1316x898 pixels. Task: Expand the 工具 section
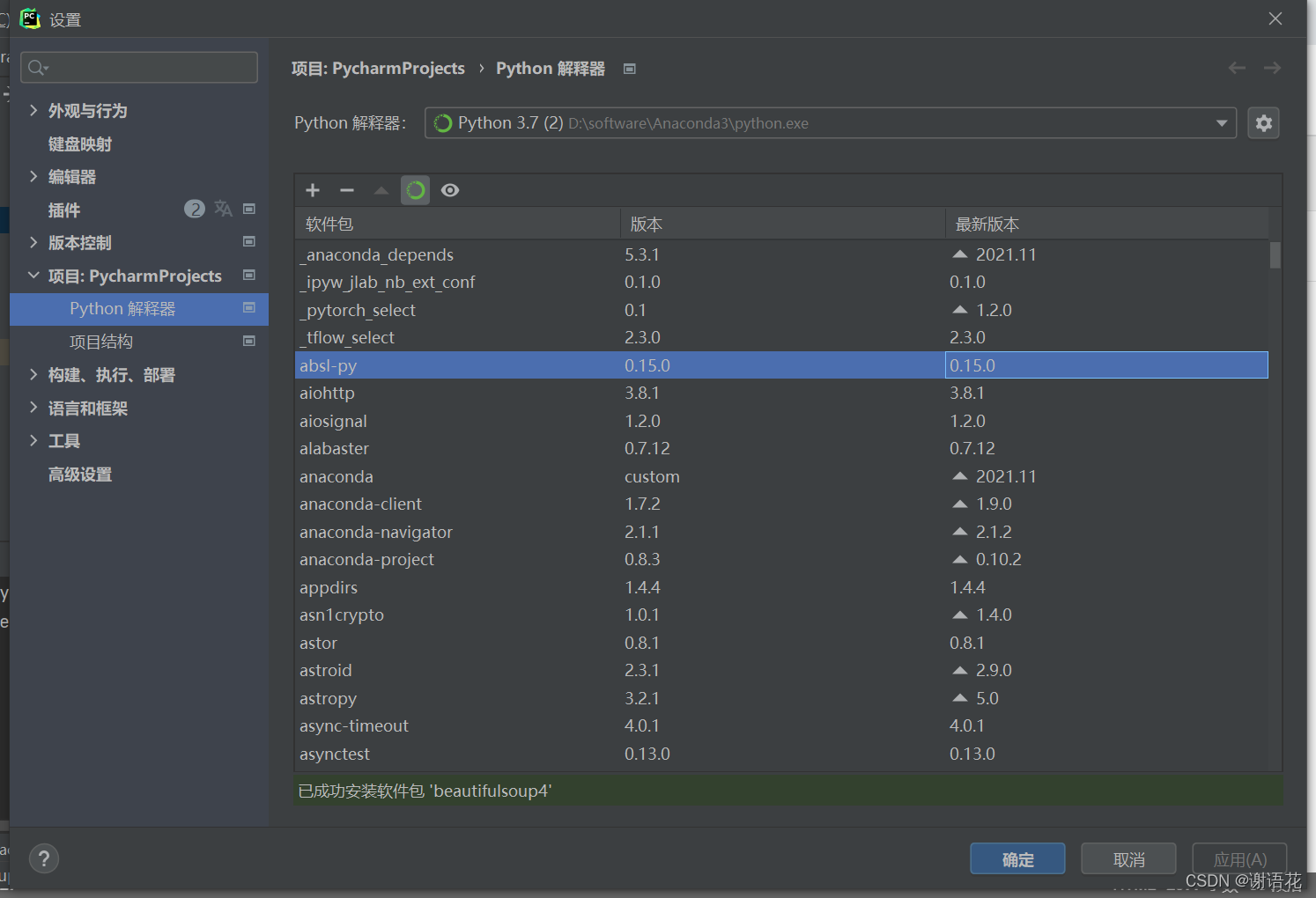click(x=33, y=440)
